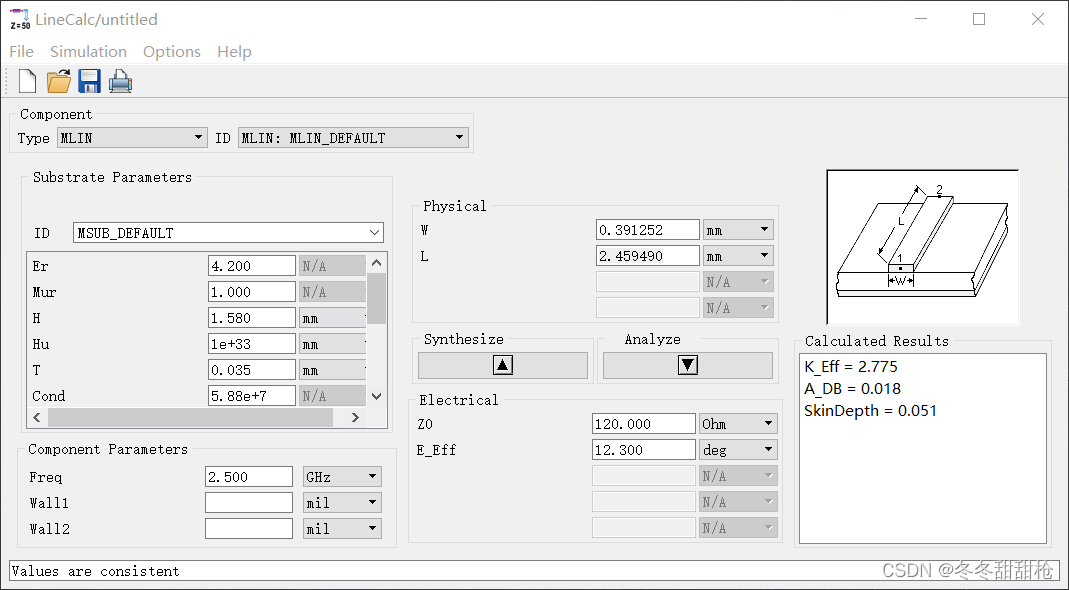Open the T unit mm dropdown

333,370
